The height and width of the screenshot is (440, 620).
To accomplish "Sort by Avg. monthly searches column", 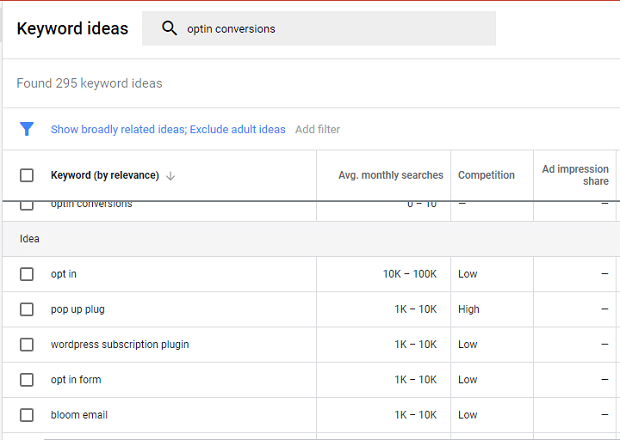I will point(390,175).
